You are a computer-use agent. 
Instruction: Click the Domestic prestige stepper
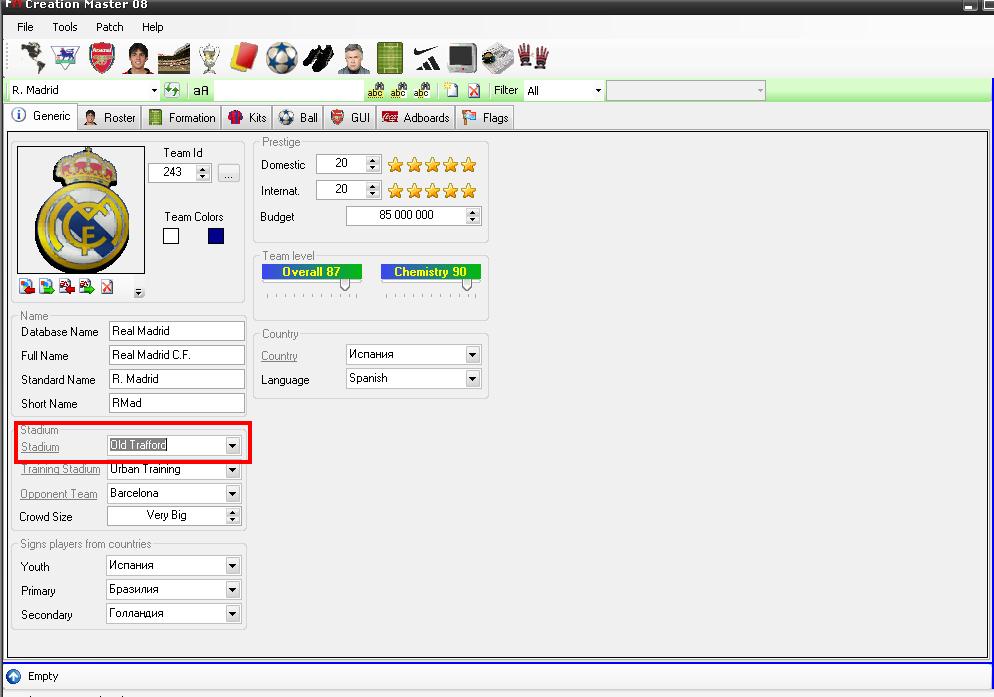pyautogui.click(x=373, y=164)
